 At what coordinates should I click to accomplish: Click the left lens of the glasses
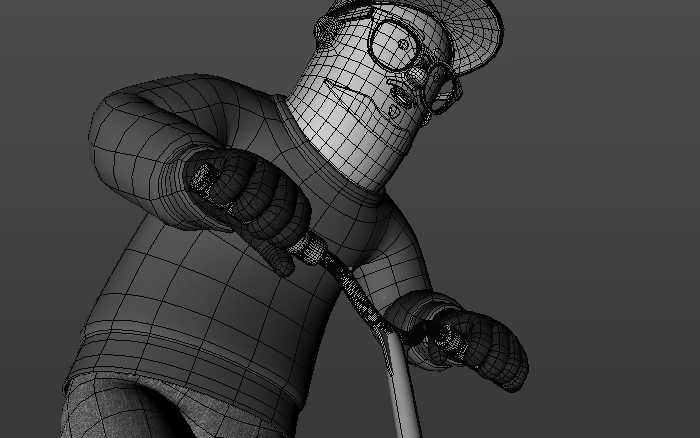point(394,38)
